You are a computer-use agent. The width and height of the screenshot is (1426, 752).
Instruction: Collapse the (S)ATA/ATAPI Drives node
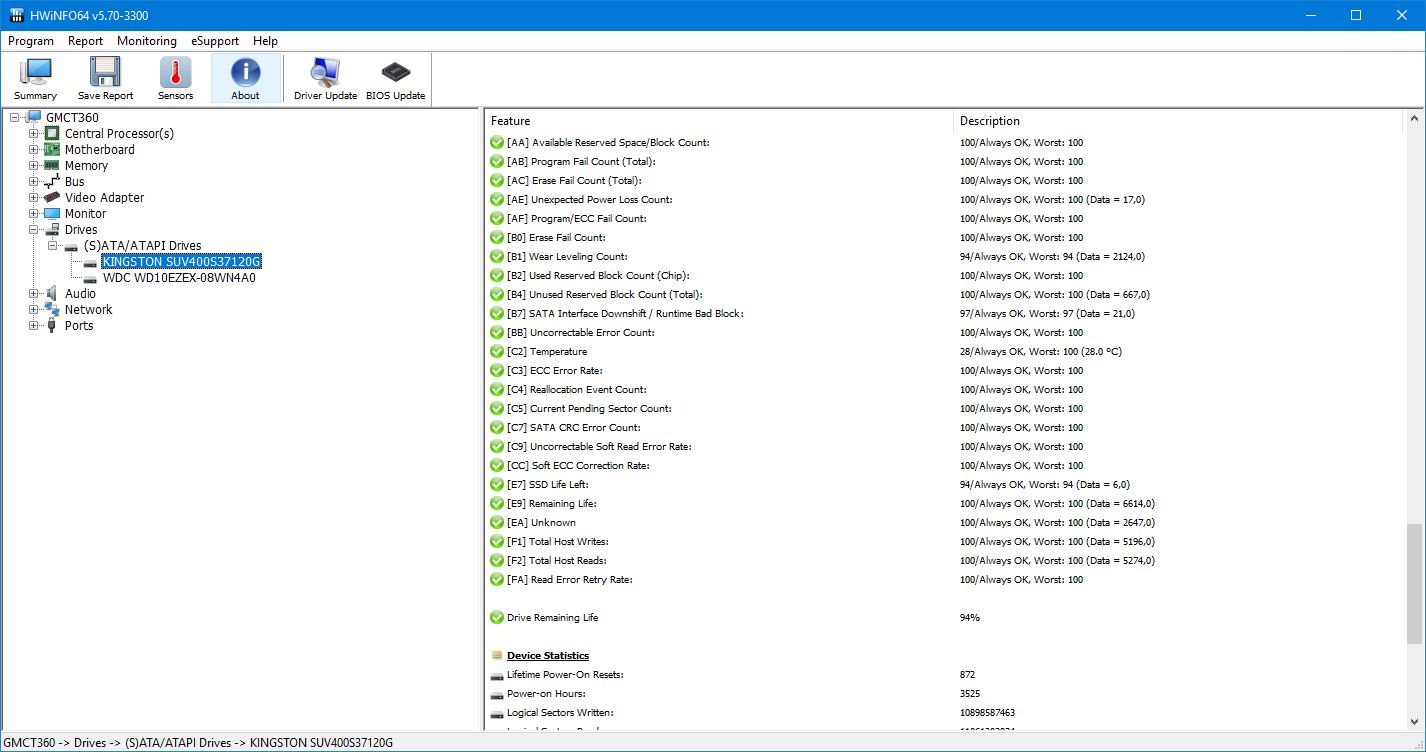tap(53, 246)
